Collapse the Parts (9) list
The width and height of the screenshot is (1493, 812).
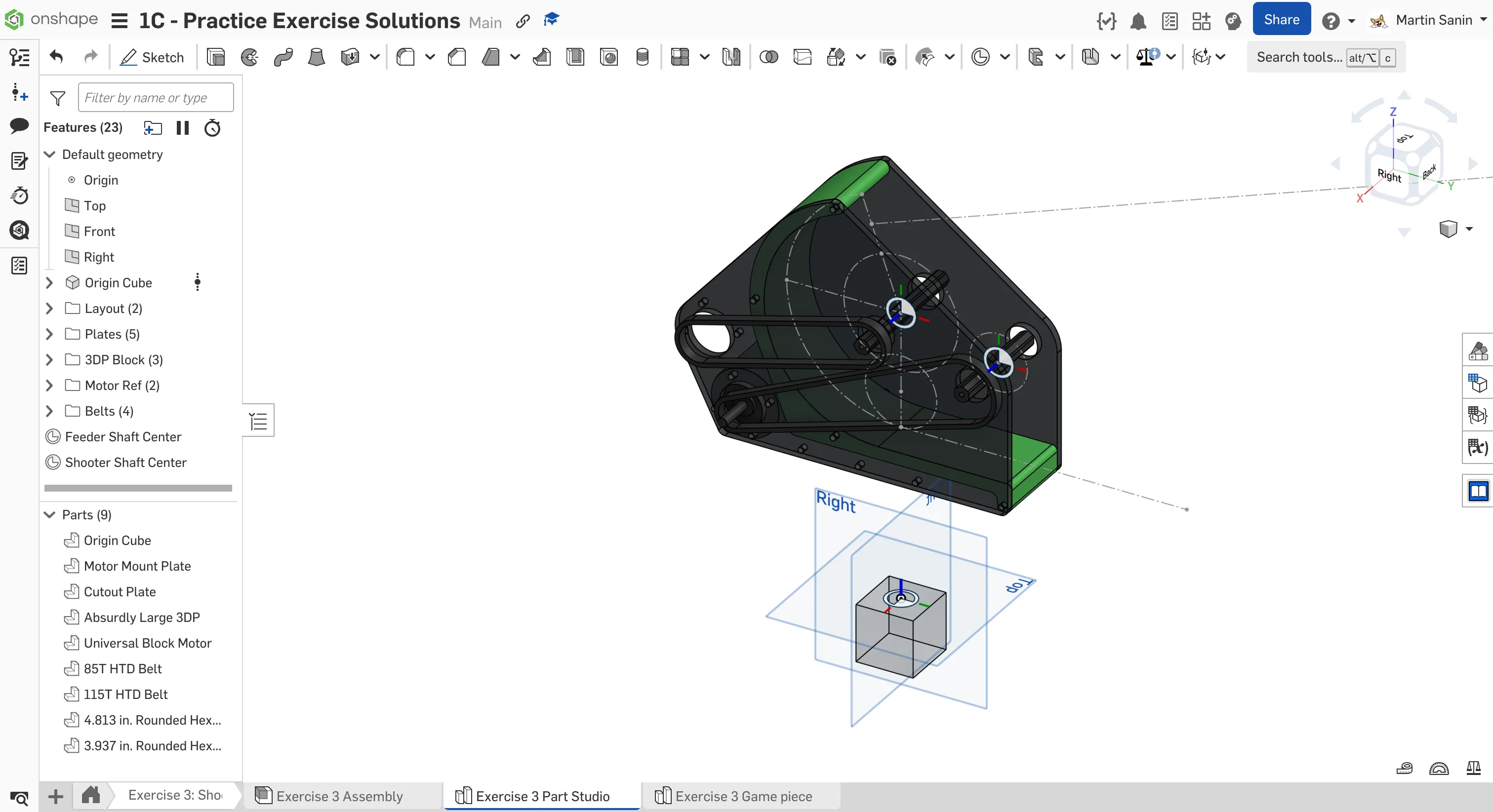point(50,515)
